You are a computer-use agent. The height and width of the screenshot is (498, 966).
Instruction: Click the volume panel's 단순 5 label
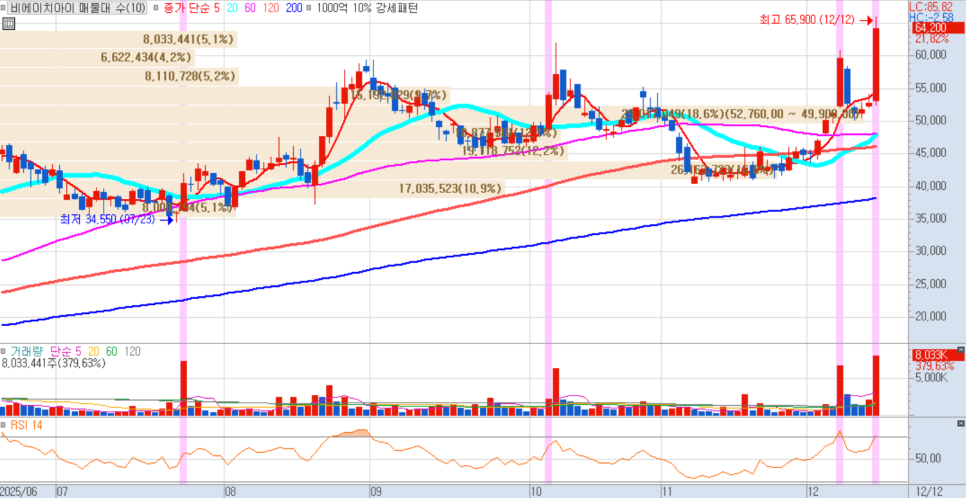[x=66, y=351]
